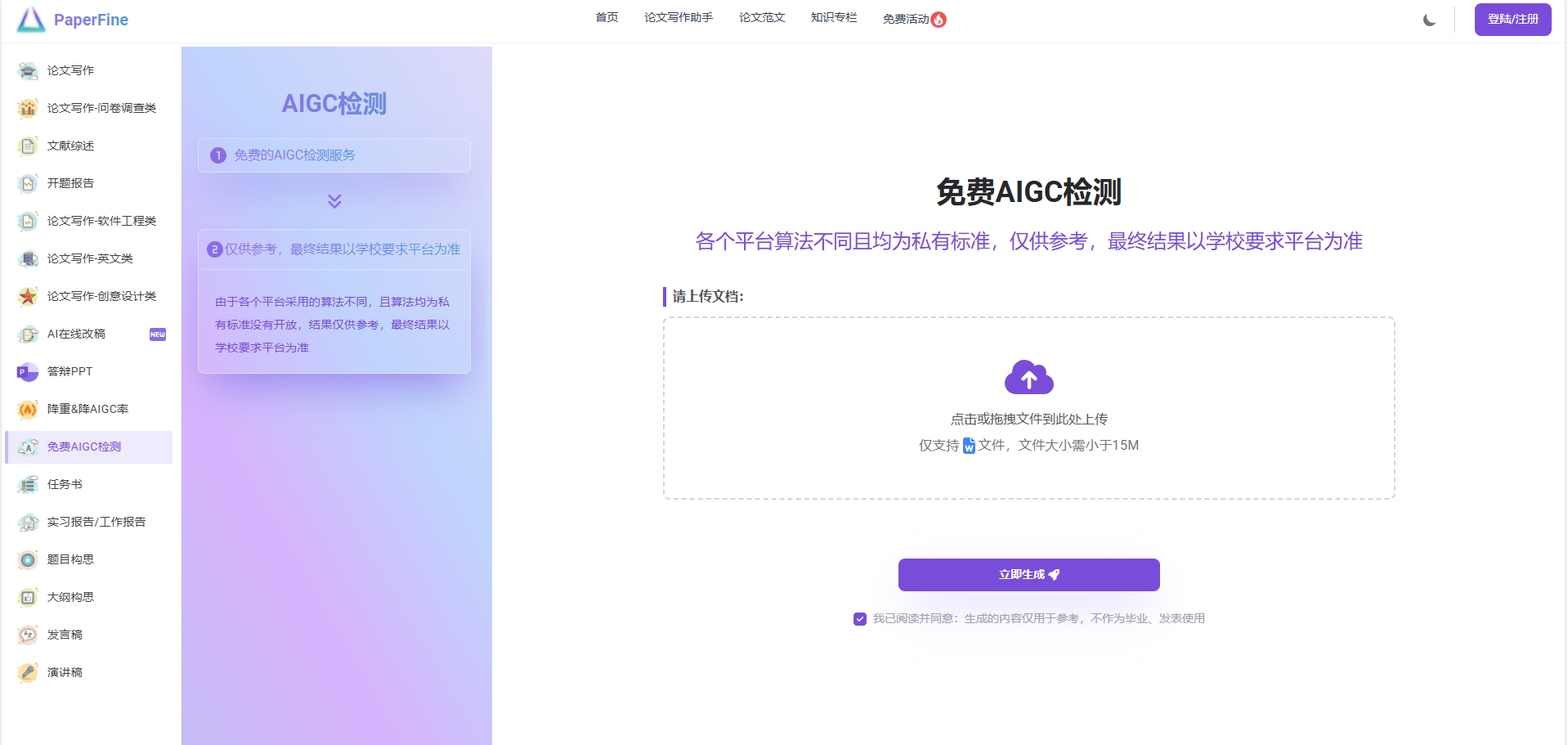Expand the double chevron under step 1
The image size is (1568, 745).
click(334, 201)
